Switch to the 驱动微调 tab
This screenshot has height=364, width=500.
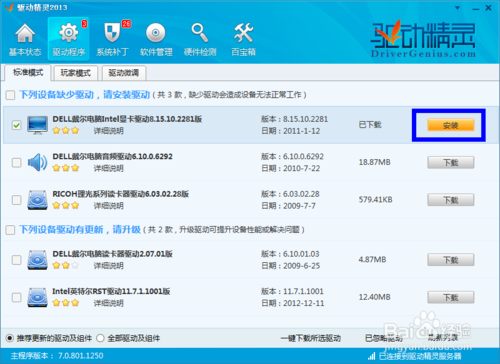click(x=124, y=73)
